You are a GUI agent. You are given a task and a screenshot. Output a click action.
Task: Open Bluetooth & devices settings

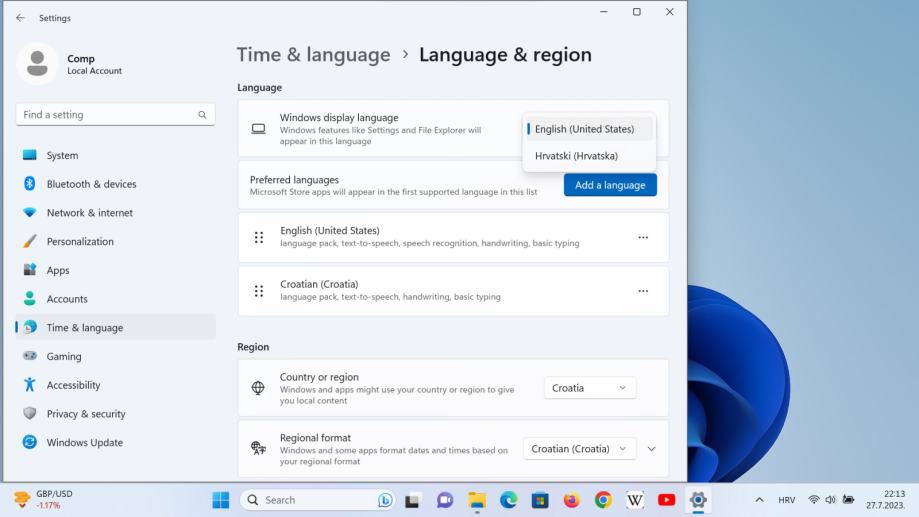115,184
